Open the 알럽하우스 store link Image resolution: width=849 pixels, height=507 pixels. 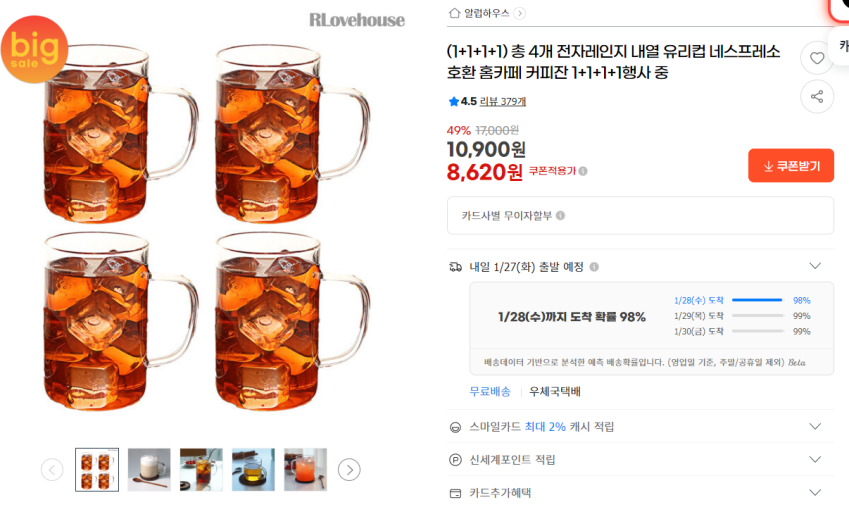click(487, 13)
